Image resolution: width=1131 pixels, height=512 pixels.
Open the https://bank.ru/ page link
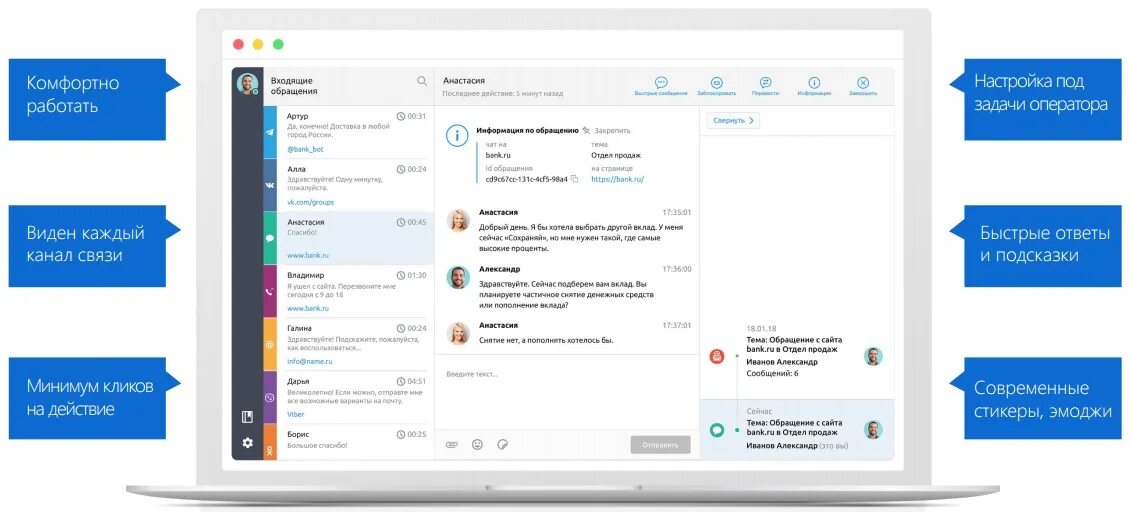pyautogui.click(x=617, y=179)
